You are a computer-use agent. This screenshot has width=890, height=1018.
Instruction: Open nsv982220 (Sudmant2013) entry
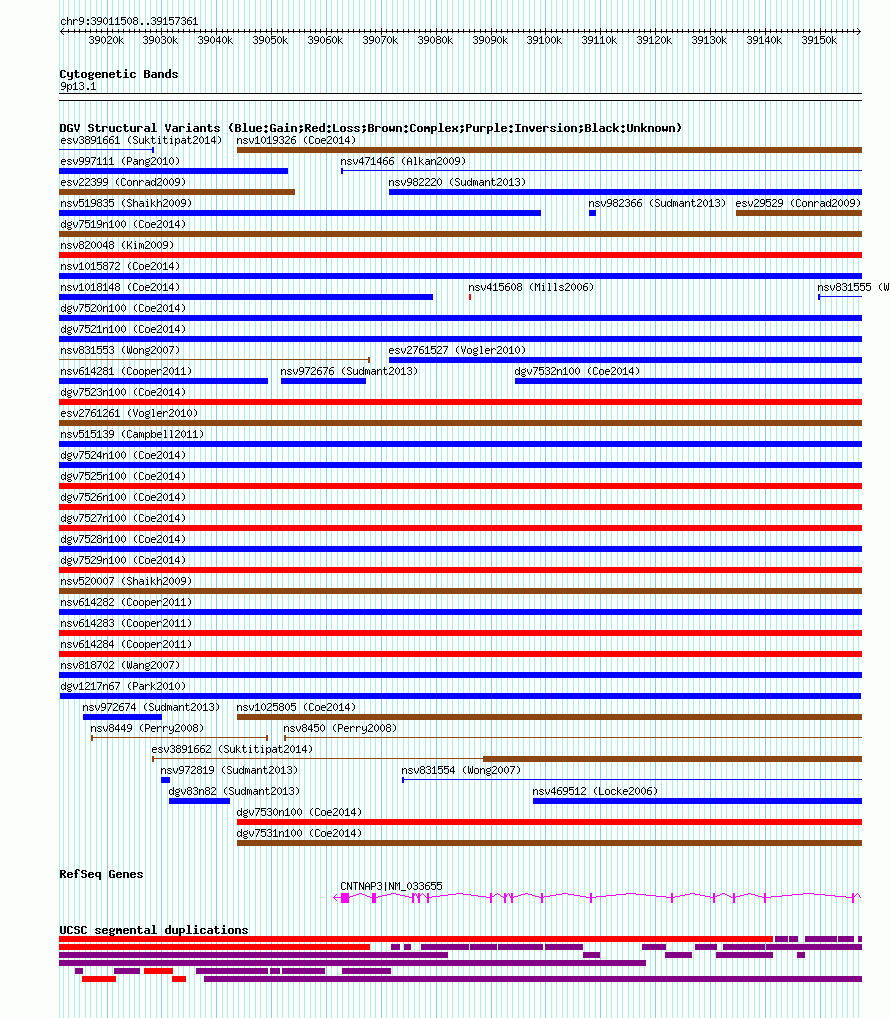457,182
